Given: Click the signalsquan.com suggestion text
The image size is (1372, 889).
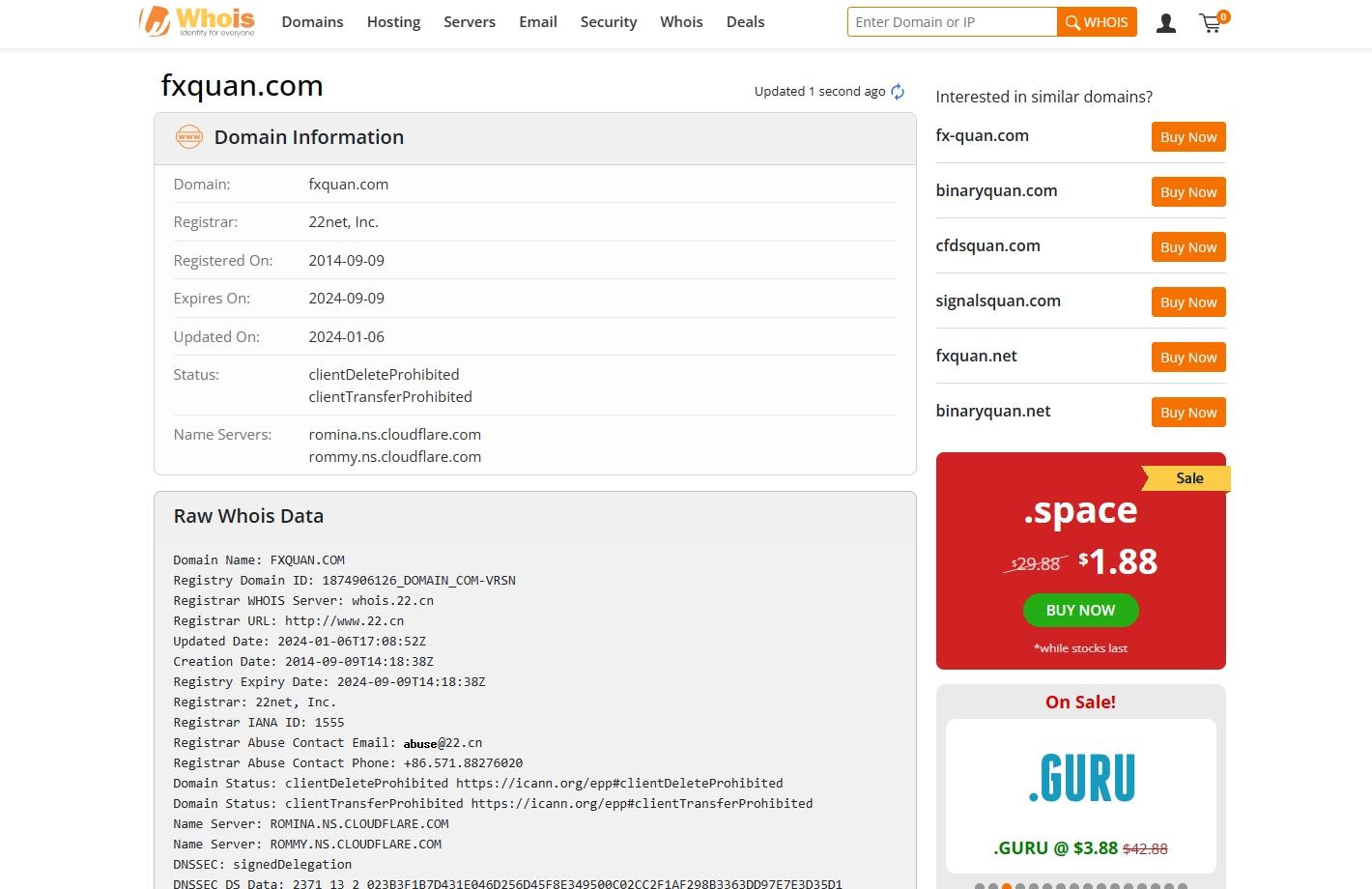Looking at the screenshot, I should pyautogui.click(x=998, y=301).
